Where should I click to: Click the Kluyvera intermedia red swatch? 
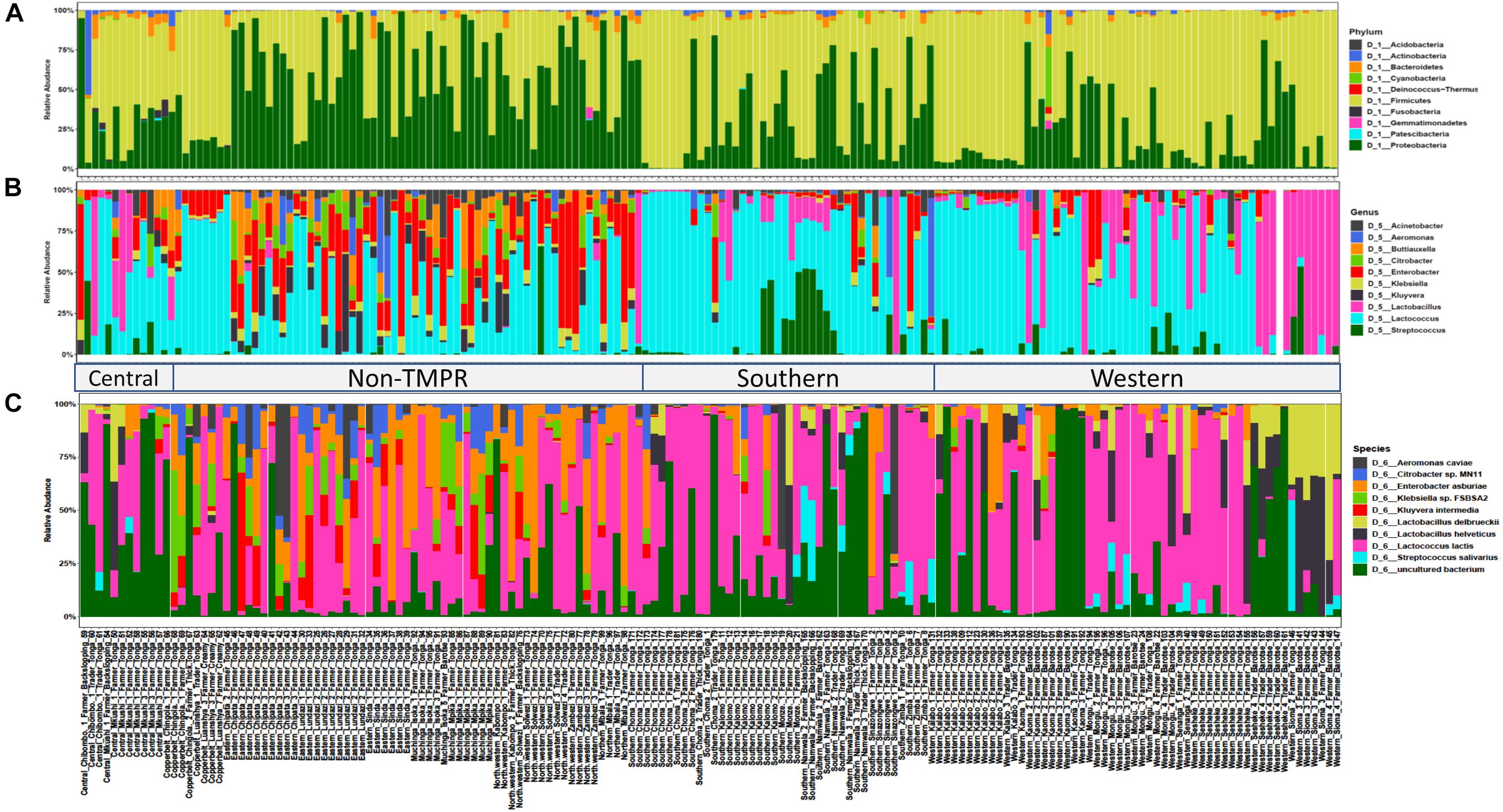tap(1360, 510)
